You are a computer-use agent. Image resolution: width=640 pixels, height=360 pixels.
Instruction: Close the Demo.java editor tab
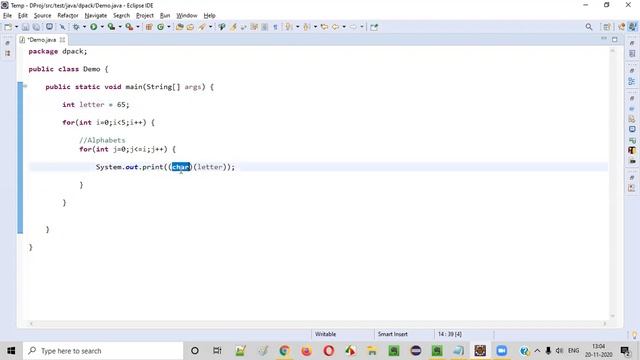[62, 40]
